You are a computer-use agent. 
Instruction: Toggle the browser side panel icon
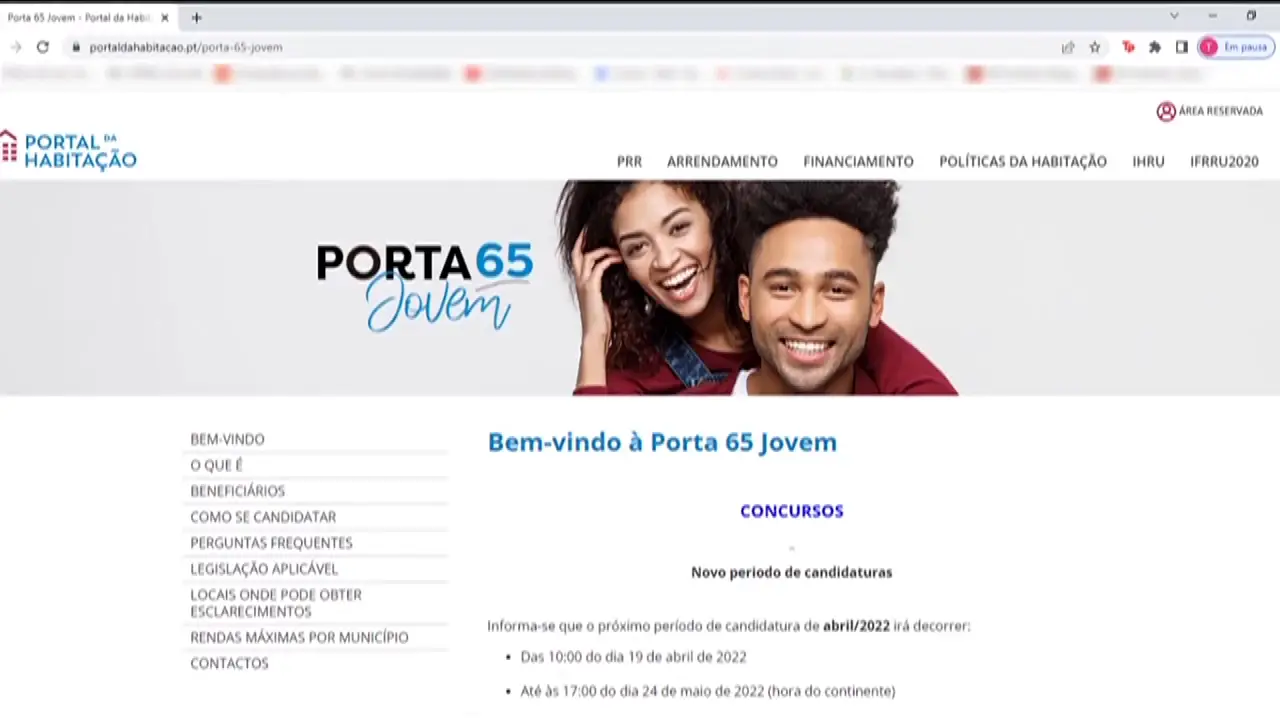click(x=1181, y=47)
